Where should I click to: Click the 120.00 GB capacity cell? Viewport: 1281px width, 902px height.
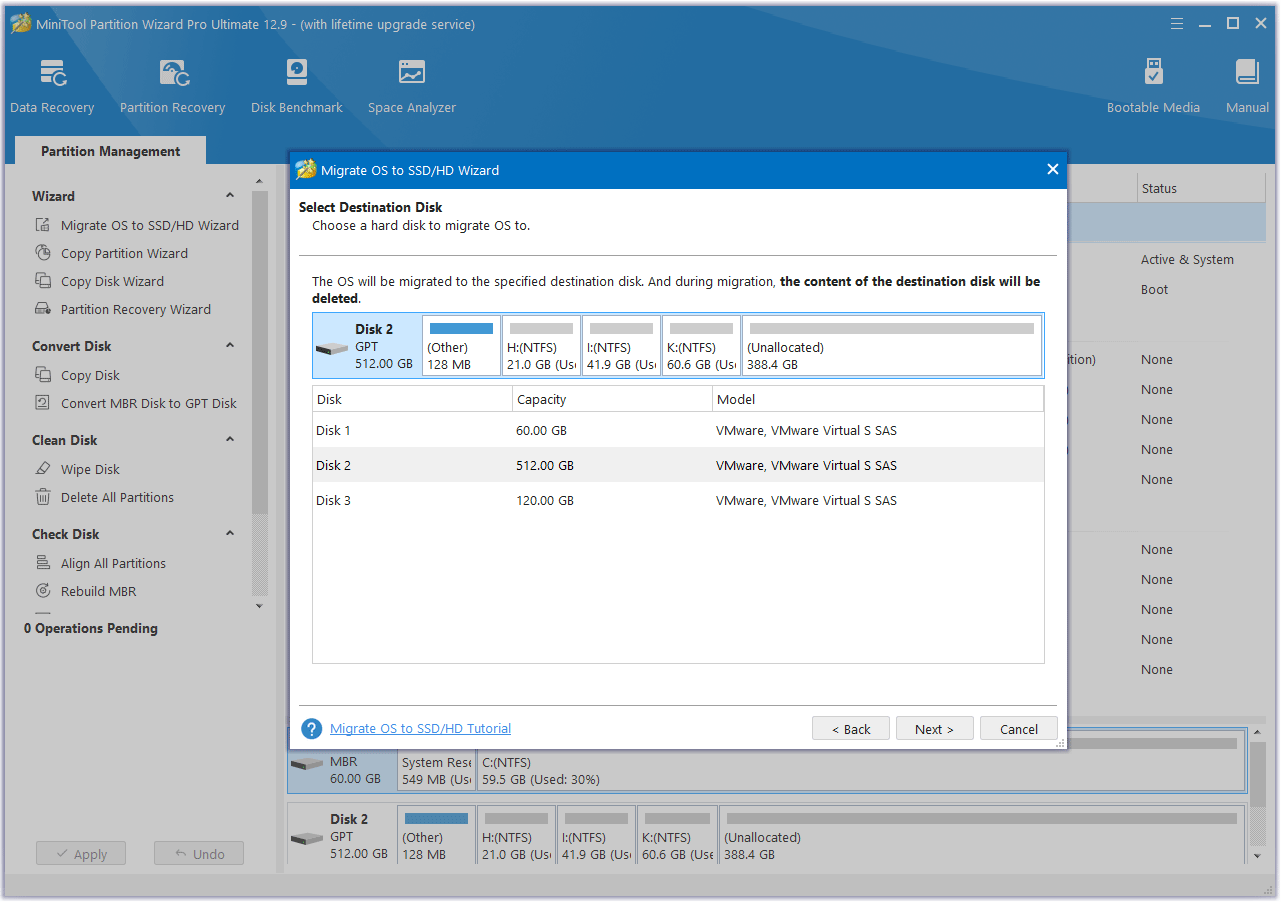544,501
